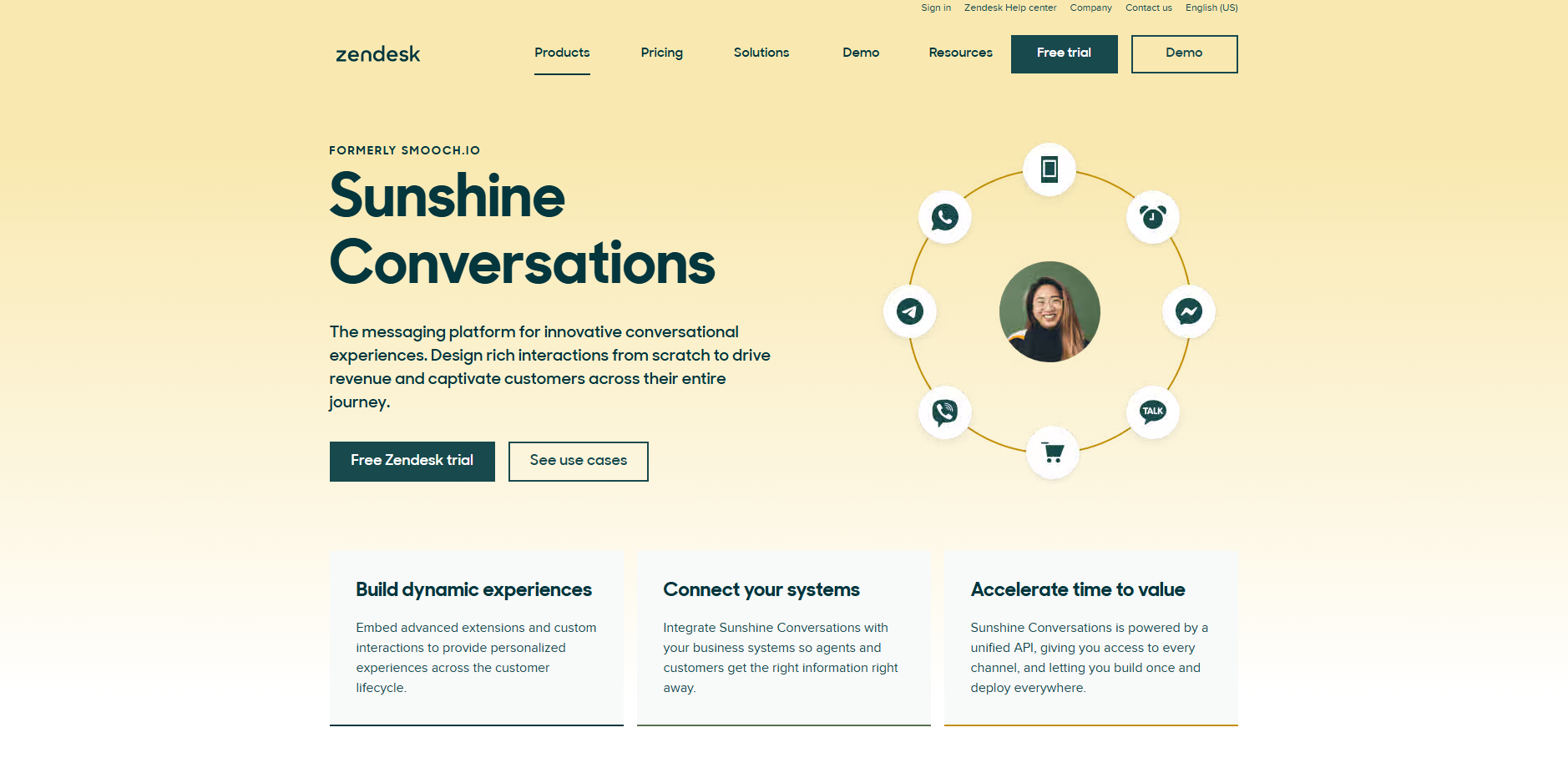Open the Solutions menu
Image resolution: width=1568 pixels, height=768 pixels.
761,53
